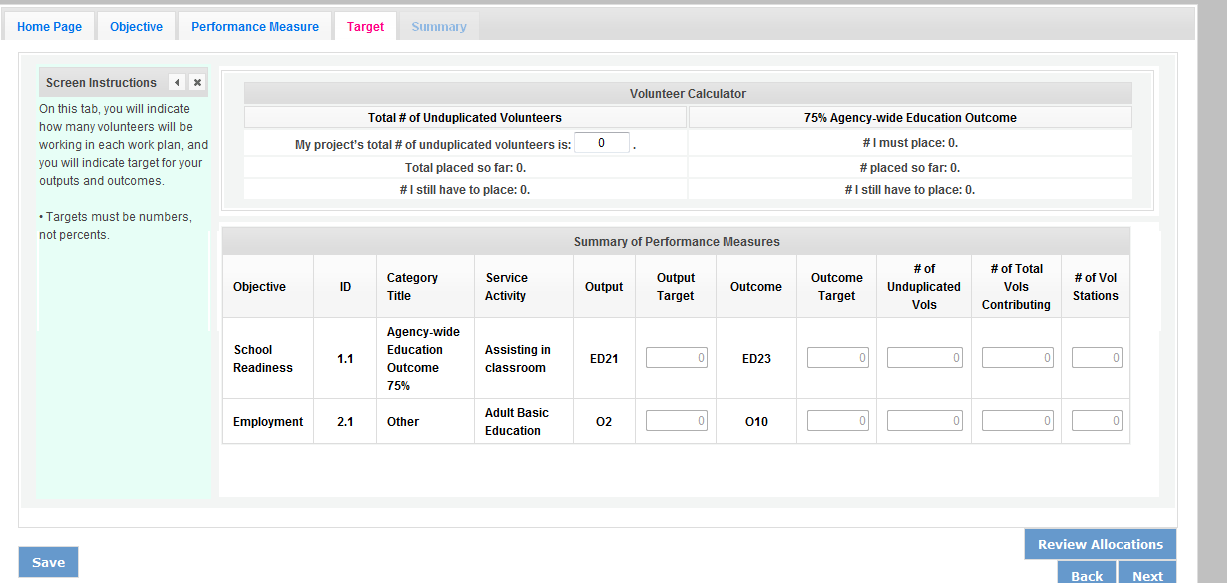This screenshot has width=1227, height=583.
Task: Go to the Performance Measure tab
Action: coord(255,27)
